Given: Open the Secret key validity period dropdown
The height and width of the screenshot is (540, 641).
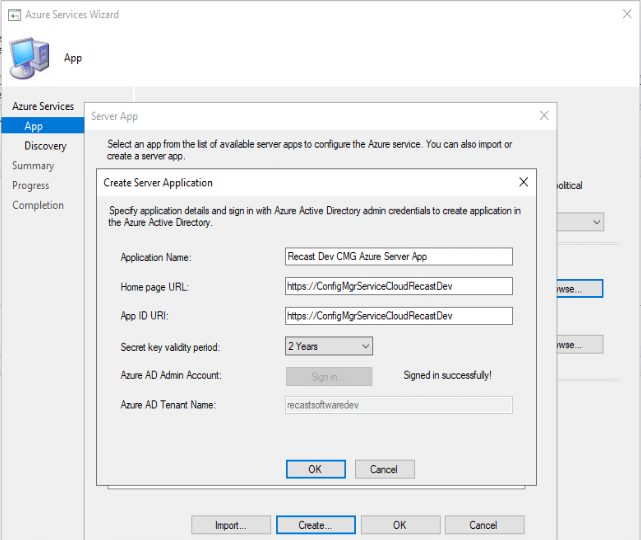Looking at the screenshot, I should click(329, 346).
